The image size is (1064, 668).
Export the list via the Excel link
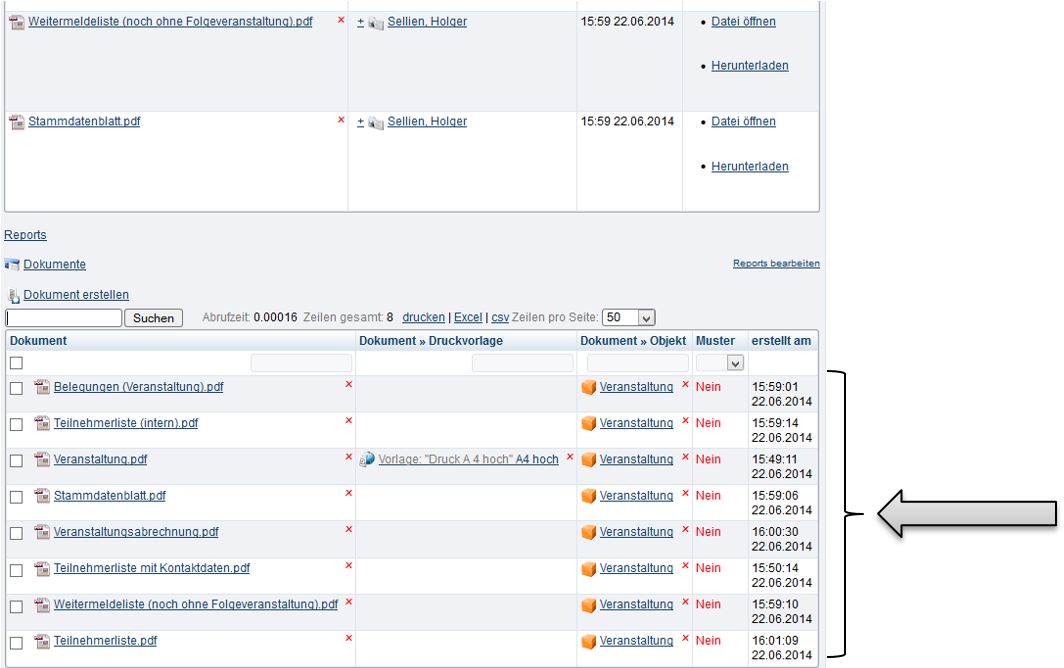[x=467, y=318]
